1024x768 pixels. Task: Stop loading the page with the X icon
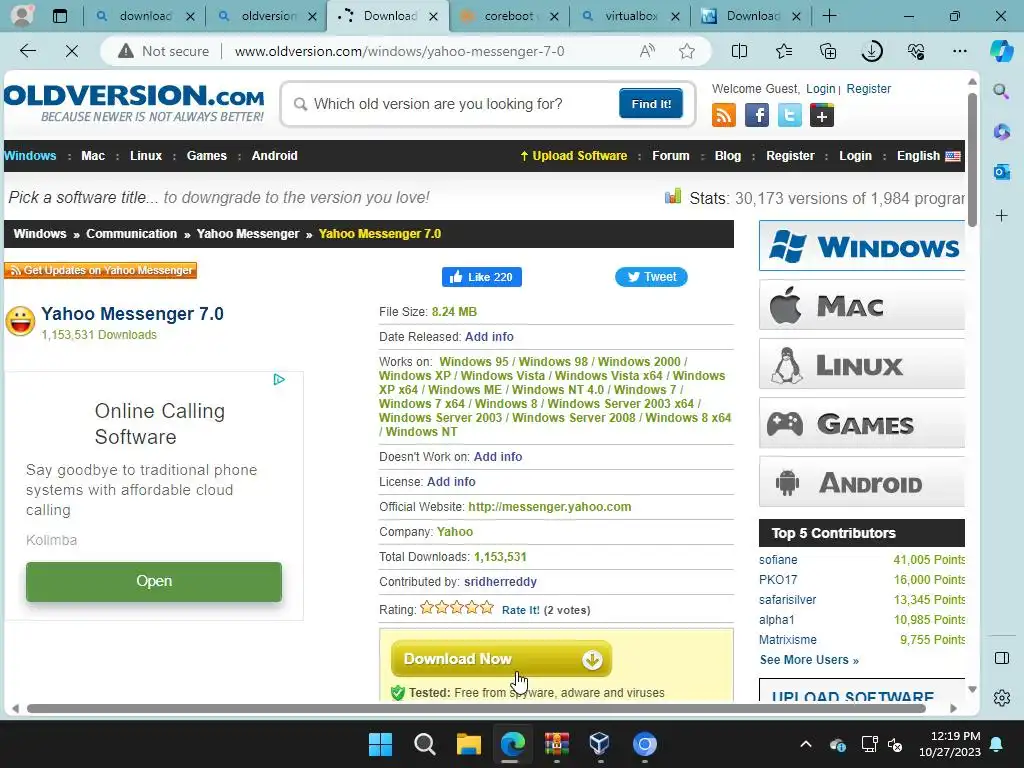coord(72,51)
